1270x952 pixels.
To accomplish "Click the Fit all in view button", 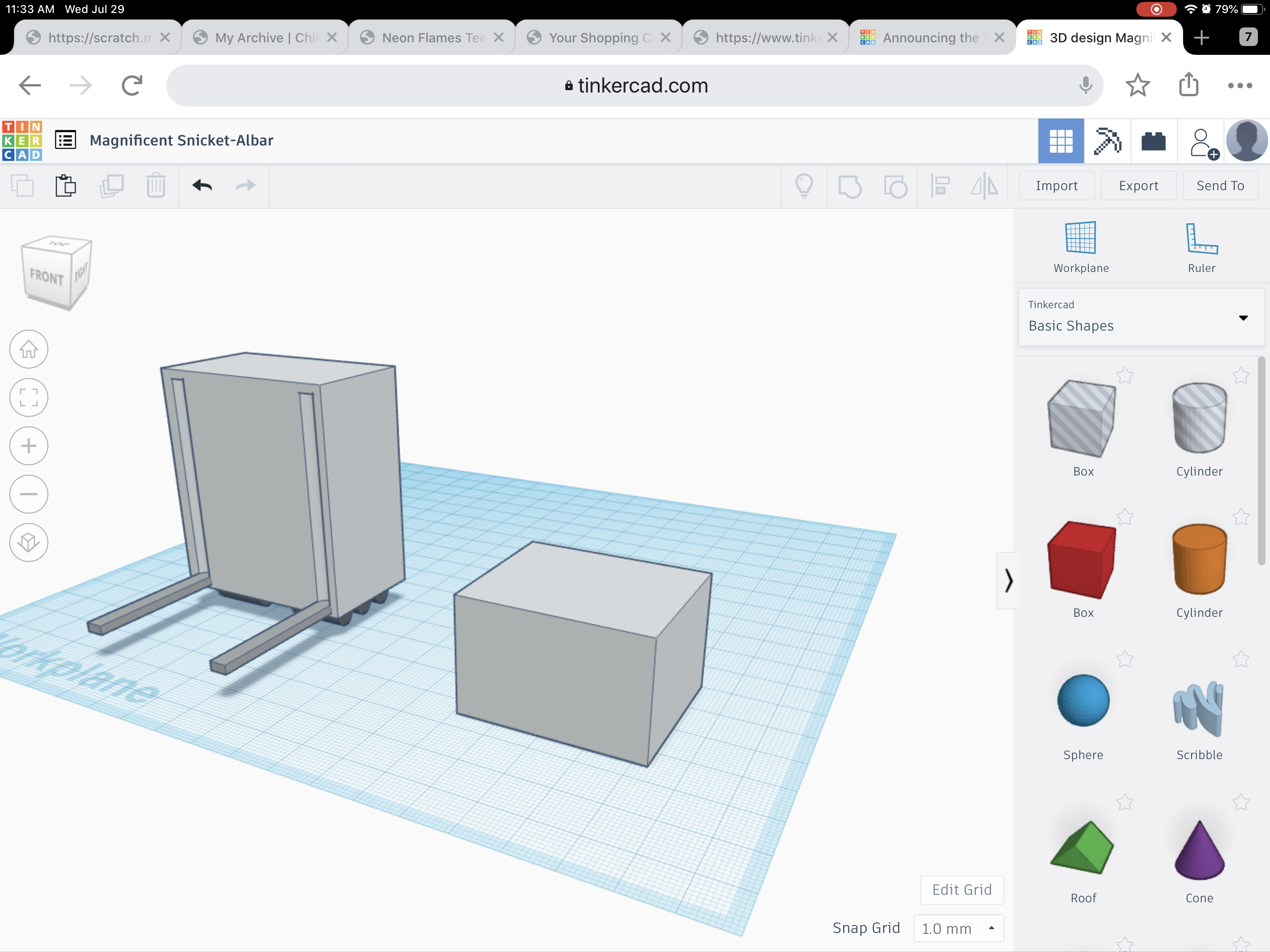I will tap(29, 397).
